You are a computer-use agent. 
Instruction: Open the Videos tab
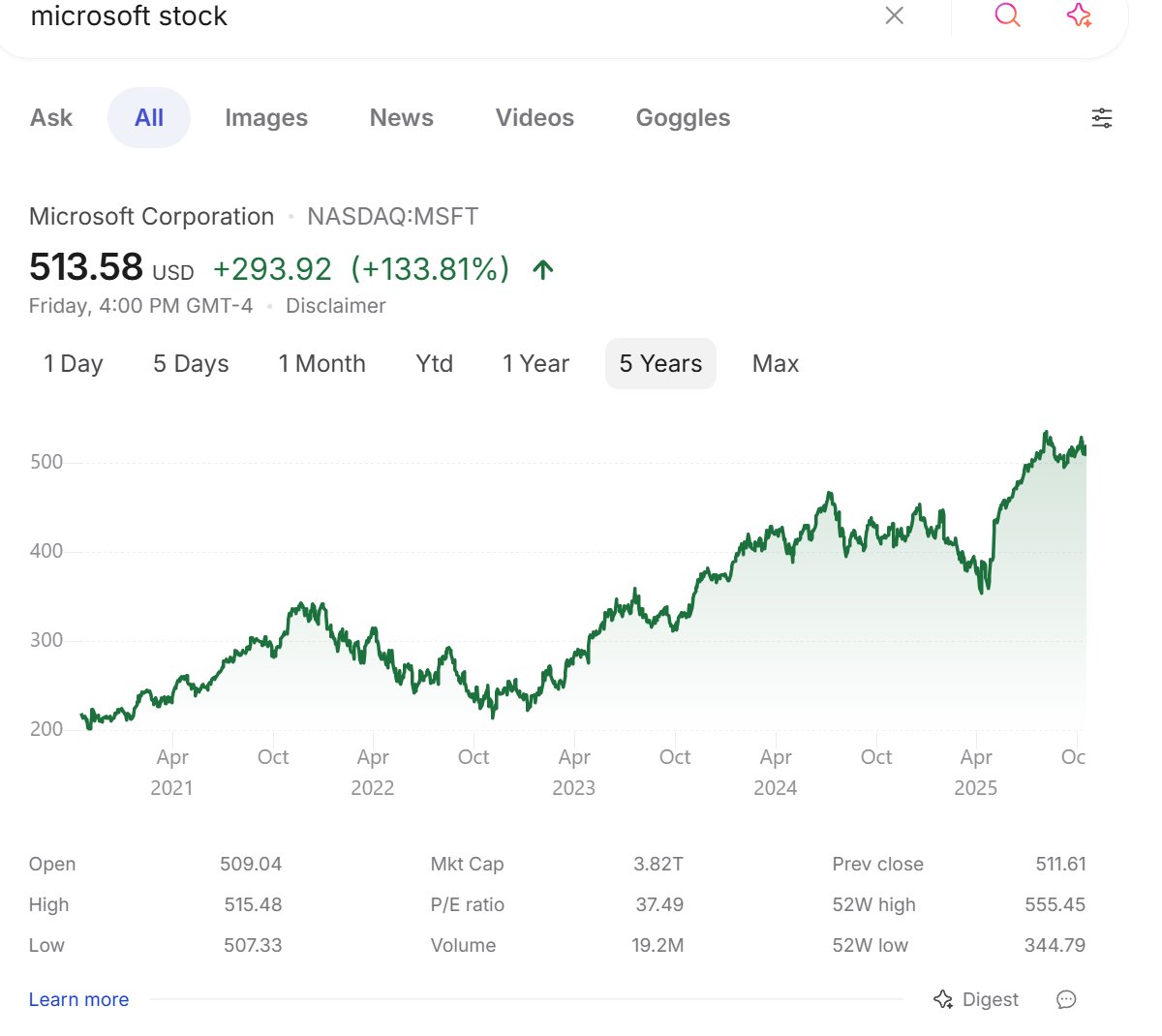click(x=535, y=118)
